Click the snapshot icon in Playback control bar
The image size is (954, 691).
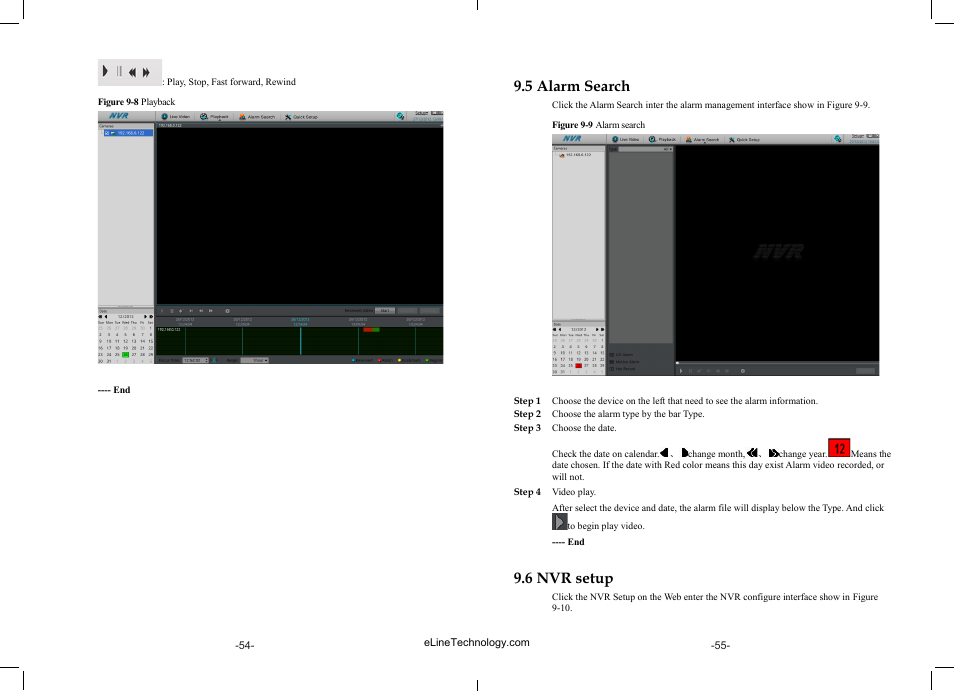(227, 311)
